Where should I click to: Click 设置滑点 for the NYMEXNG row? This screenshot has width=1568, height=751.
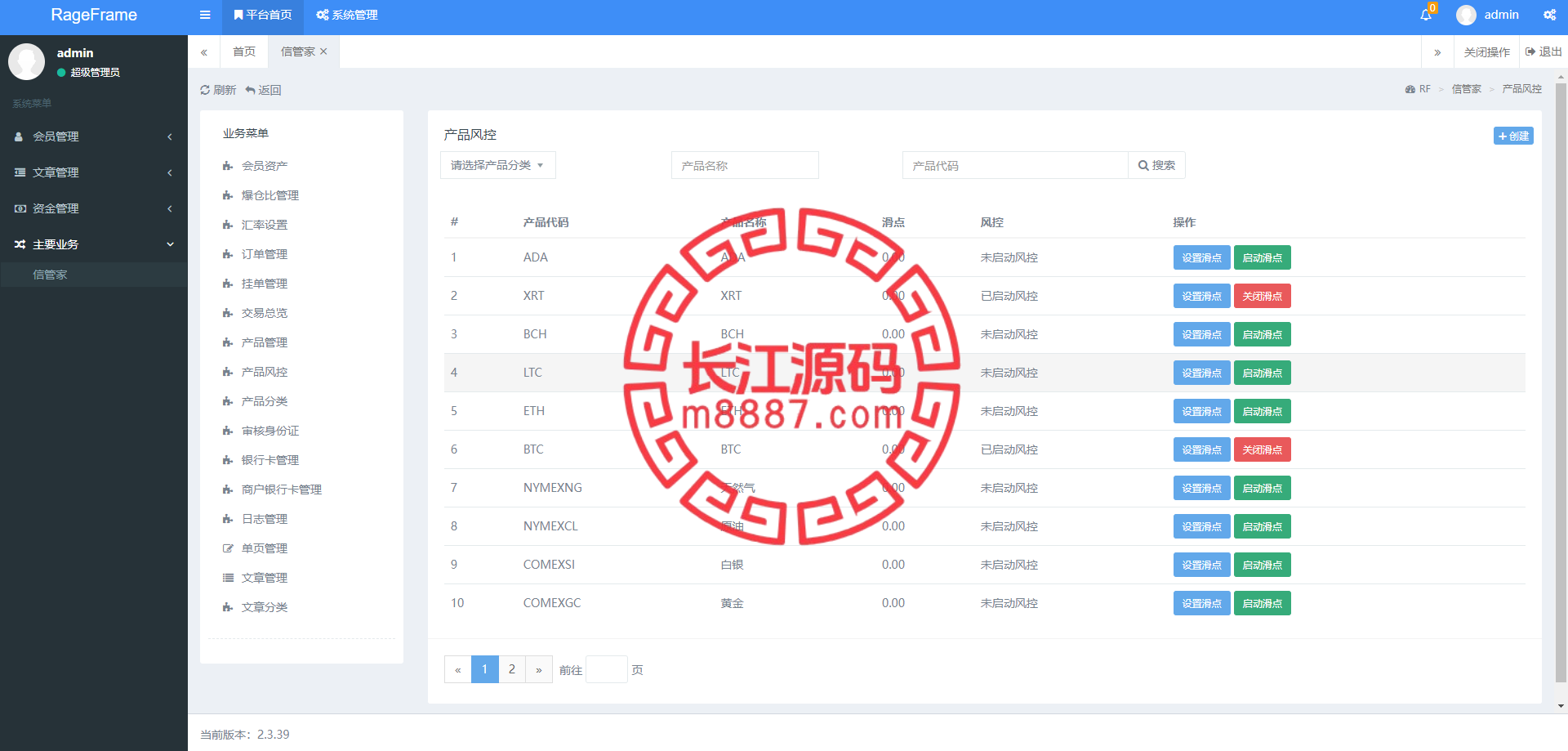1201,488
